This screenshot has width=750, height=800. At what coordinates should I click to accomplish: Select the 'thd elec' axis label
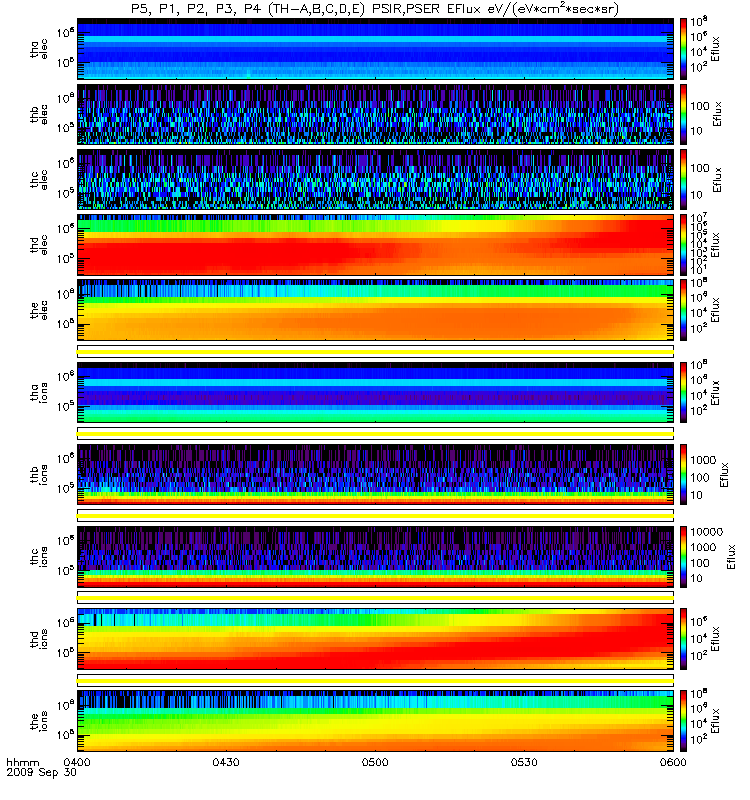point(39,245)
